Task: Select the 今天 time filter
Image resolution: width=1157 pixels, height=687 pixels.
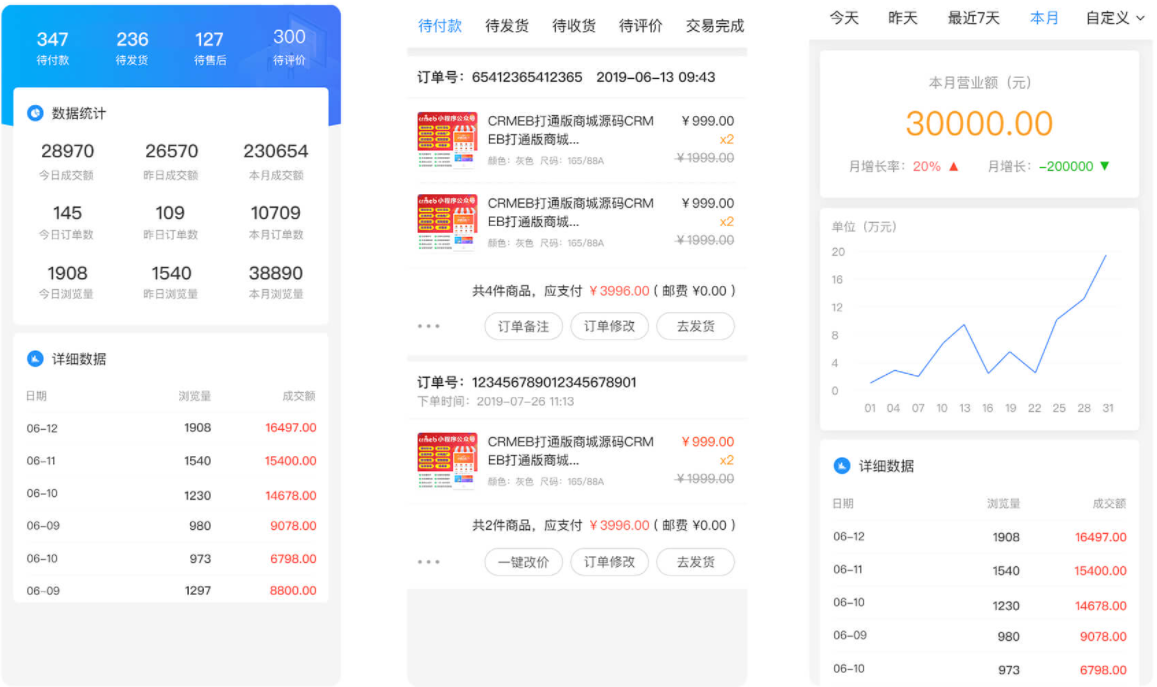Action: [x=844, y=18]
